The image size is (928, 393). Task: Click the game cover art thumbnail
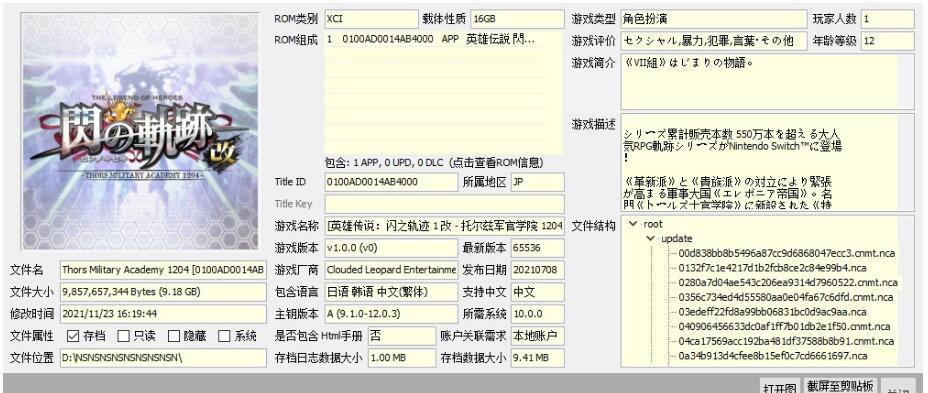pyautogui.click(x=140, y=131)
